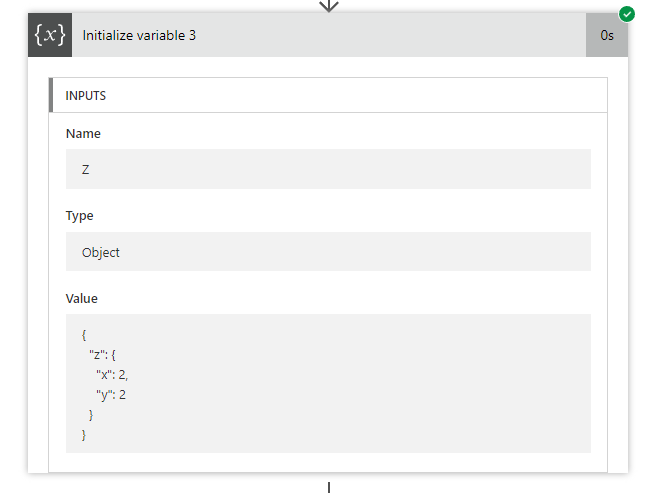This screenshot has height=493, width=657.
Task: Click the green success checkmark badge
Action: (627, 14)
